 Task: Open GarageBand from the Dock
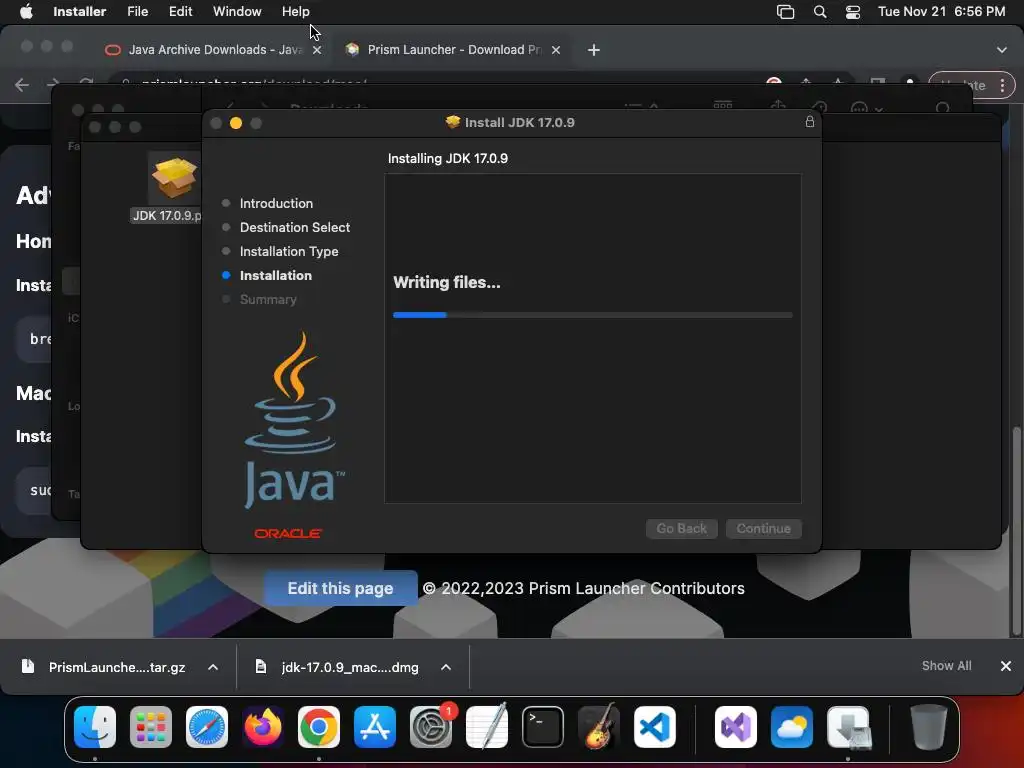click(x=599, y=727)
